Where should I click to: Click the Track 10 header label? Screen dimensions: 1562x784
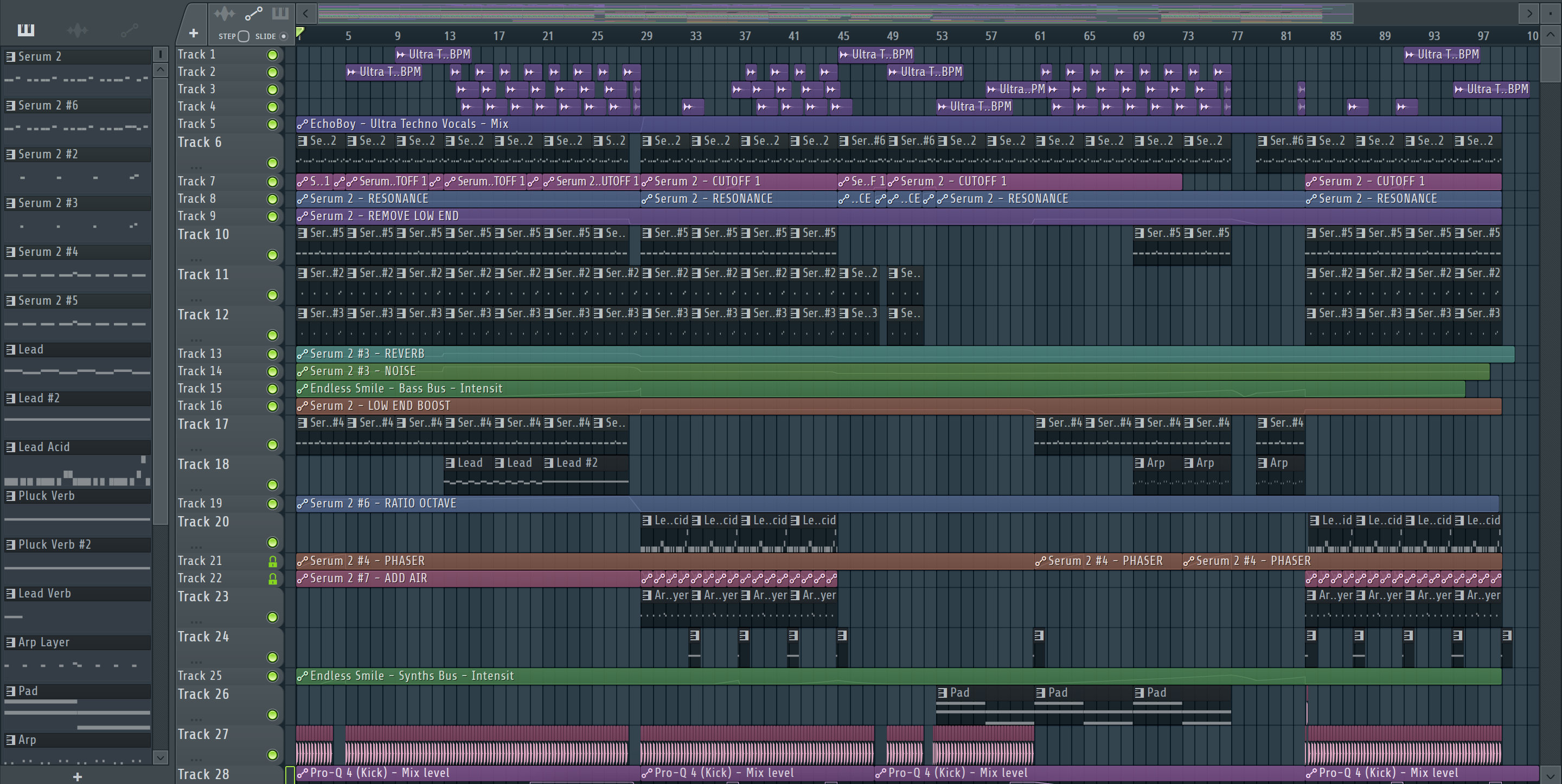click(203, 235)
